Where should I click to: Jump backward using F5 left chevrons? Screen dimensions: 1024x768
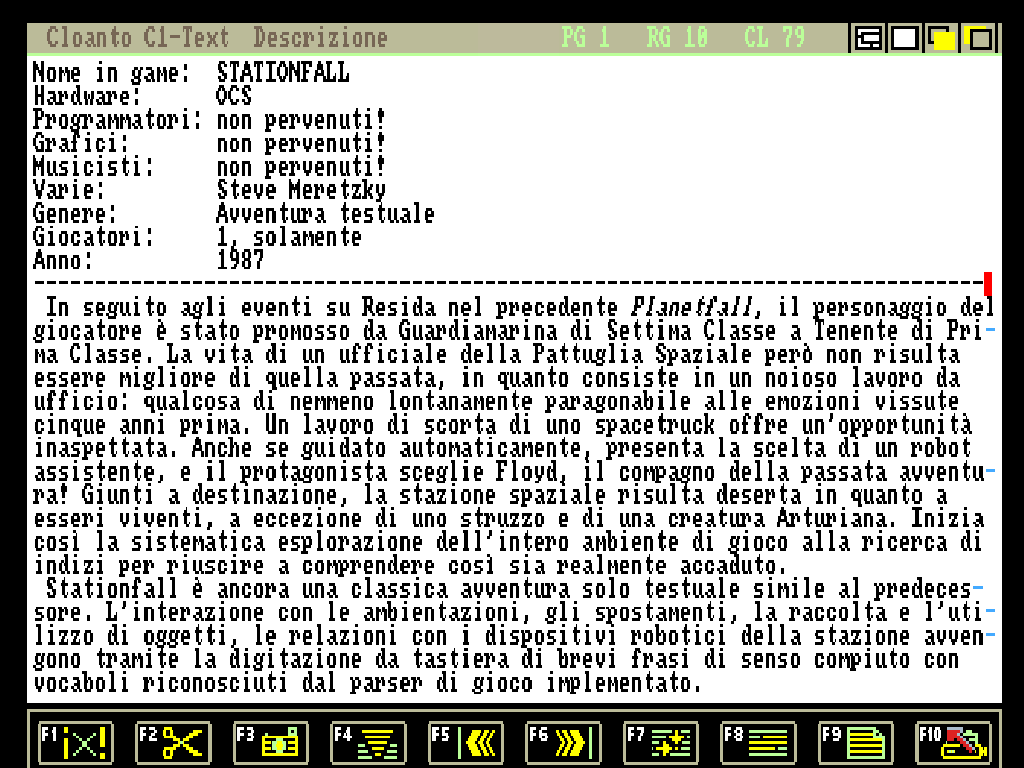[466, 743]
